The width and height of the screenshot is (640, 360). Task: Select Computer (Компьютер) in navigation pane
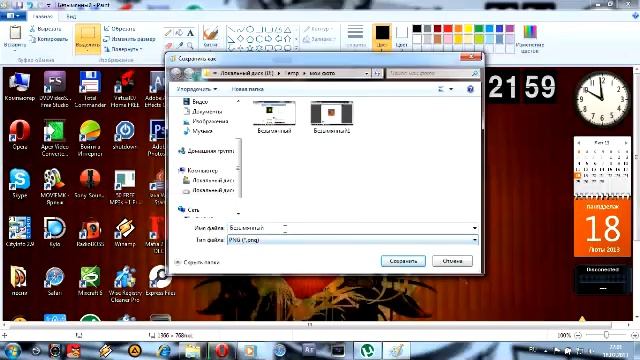tap(202, 170)
